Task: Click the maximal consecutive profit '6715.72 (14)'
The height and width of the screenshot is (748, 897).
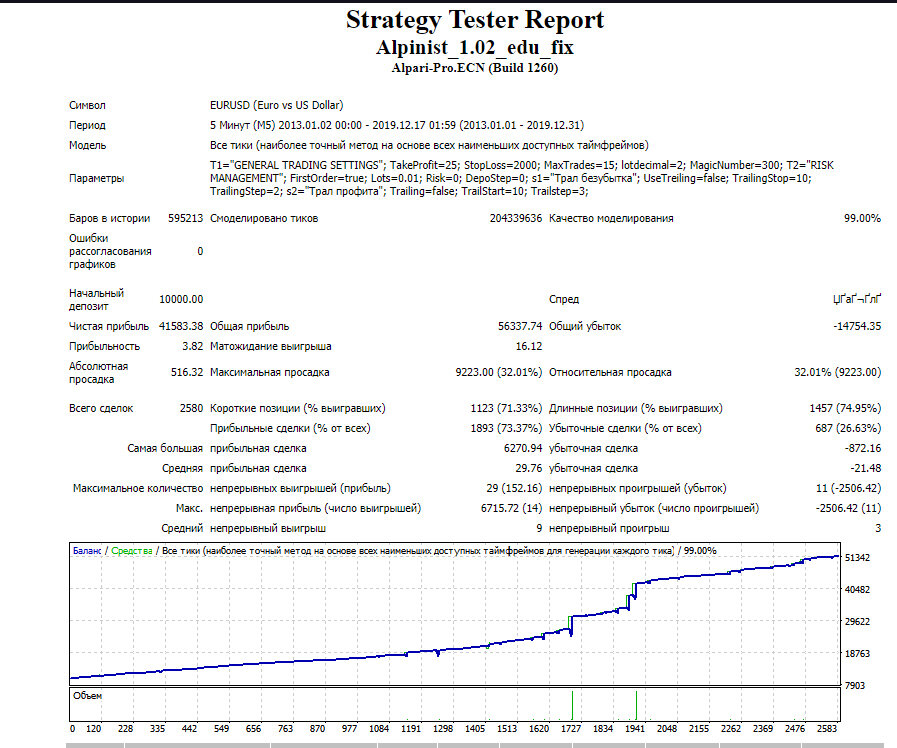Action: click(x=511, y=508)
